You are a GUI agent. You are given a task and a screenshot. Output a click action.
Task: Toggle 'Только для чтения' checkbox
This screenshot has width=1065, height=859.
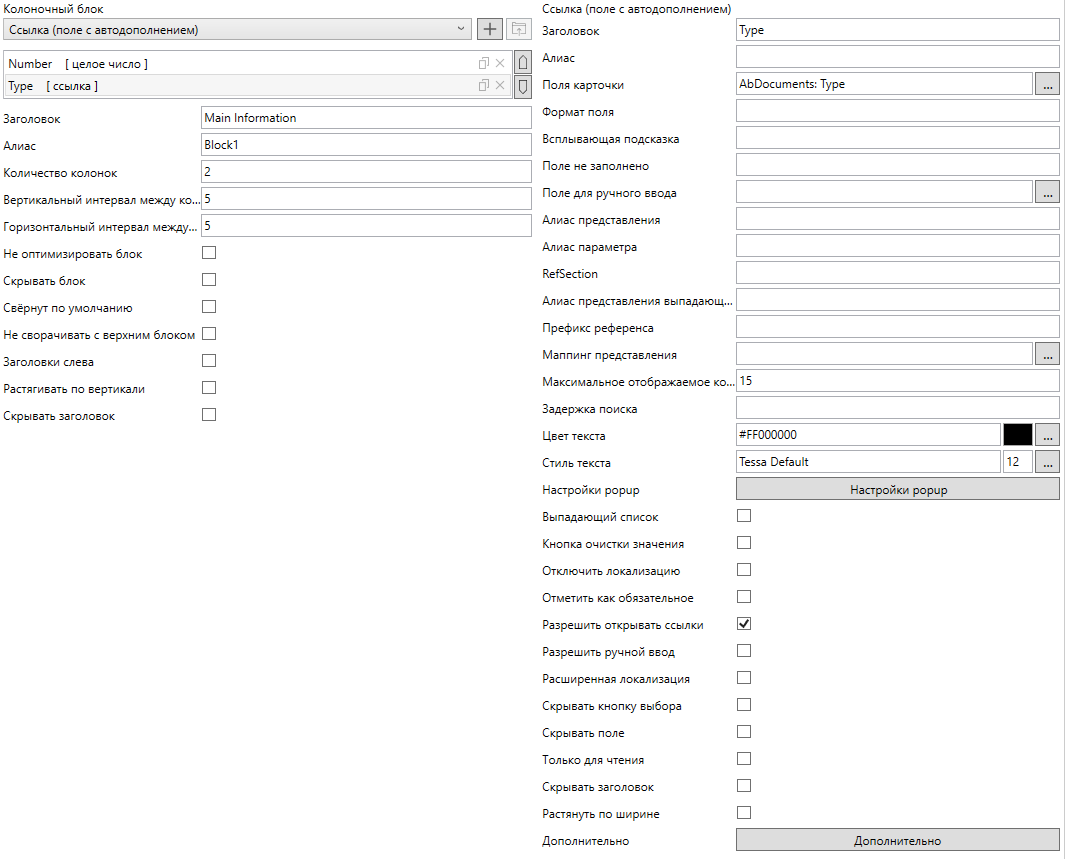(744, 759)
